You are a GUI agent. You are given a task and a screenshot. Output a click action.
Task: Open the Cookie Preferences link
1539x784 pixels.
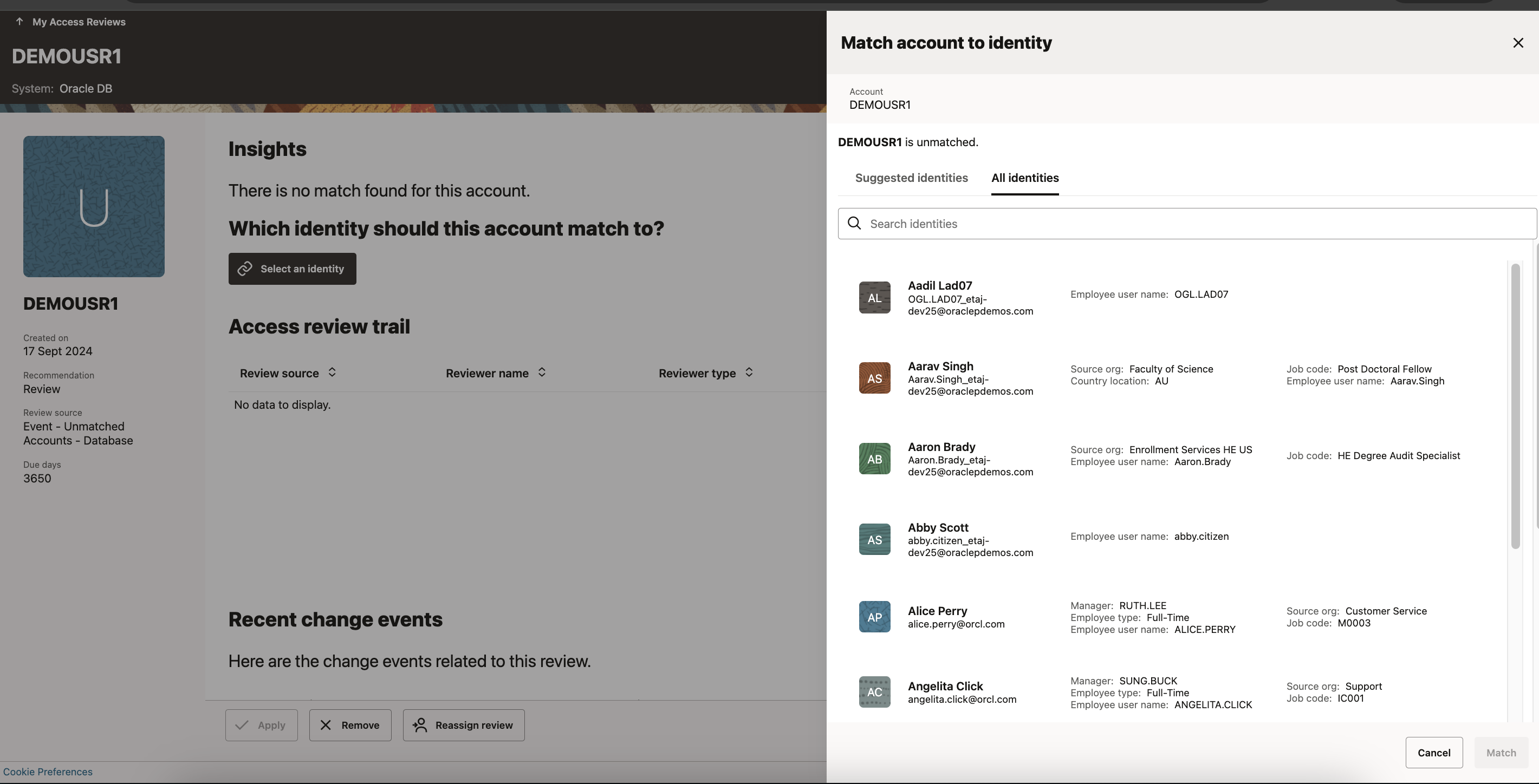click(48, 772)
